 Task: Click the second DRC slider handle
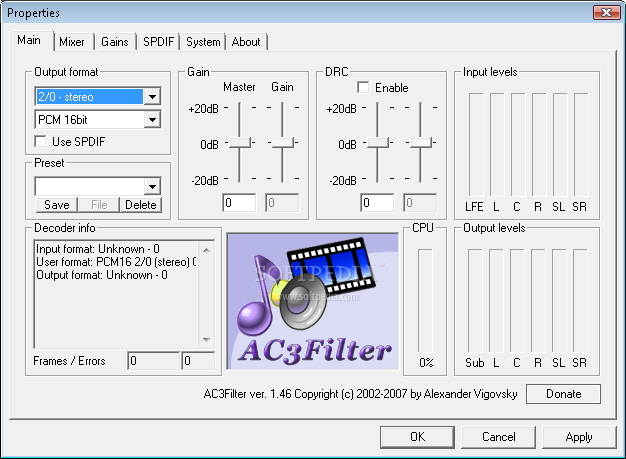[421, 142]
